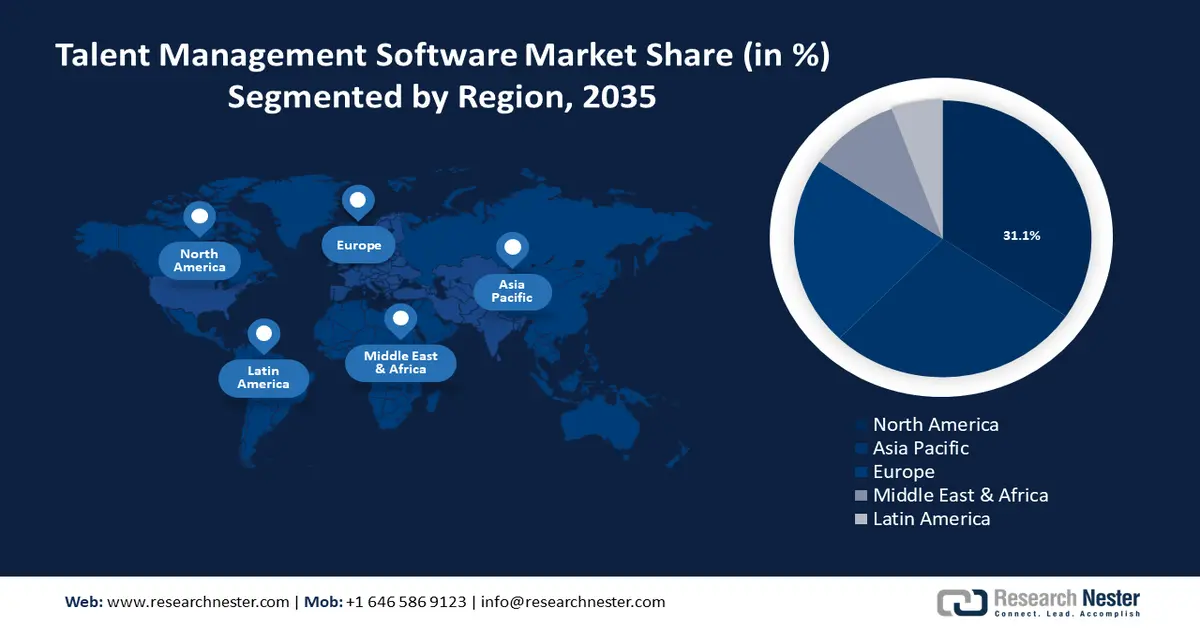
Task: Click the map pin above Europe label
Action: pyautogui.click(x=357, y=201)
